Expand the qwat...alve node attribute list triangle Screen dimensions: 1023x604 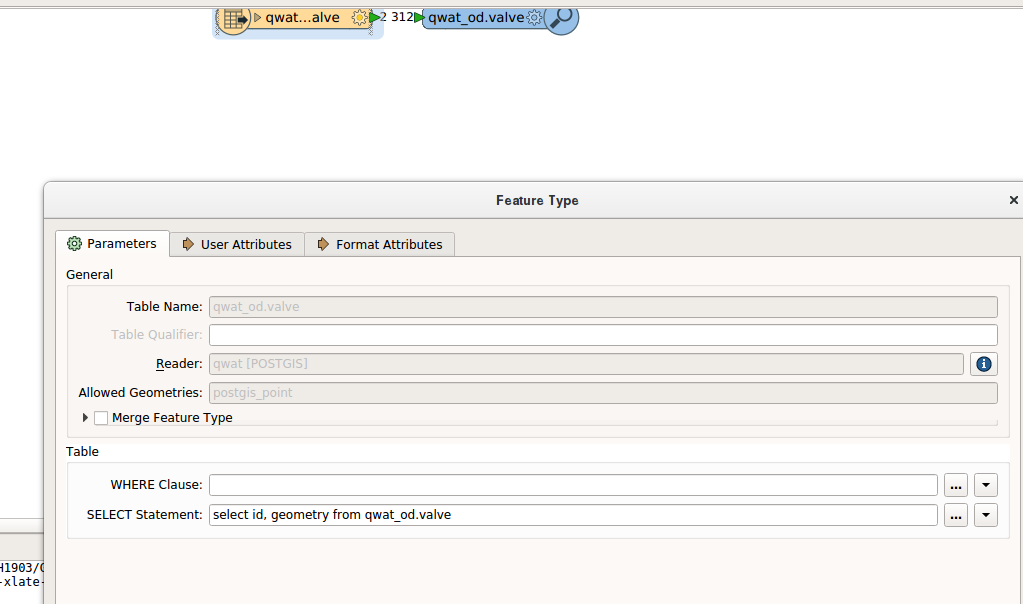(256, 17)
